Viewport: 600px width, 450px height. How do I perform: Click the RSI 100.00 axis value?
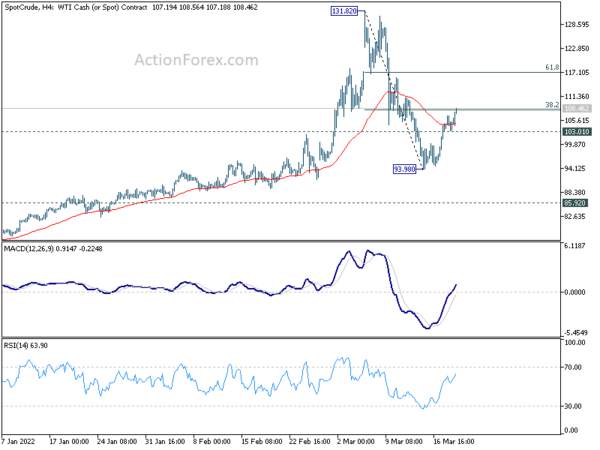click(x=575, y=343)
